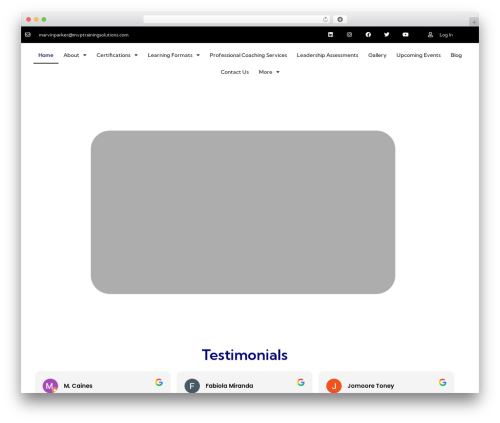Click the Log In link

click(446, 35)
